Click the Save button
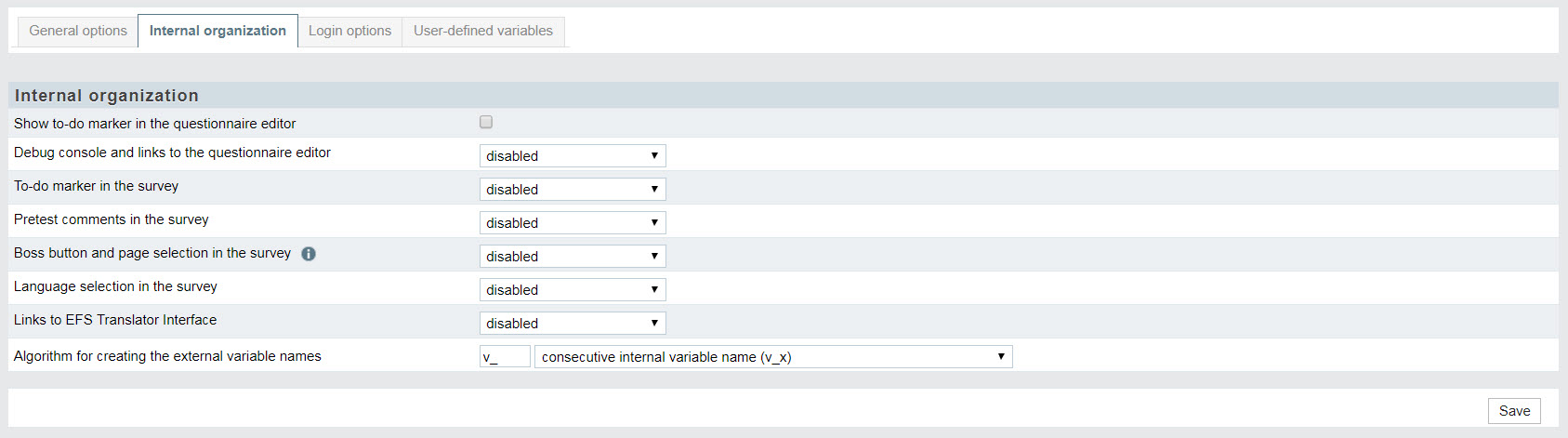 pyautogui.click(x=1514, y=411)
